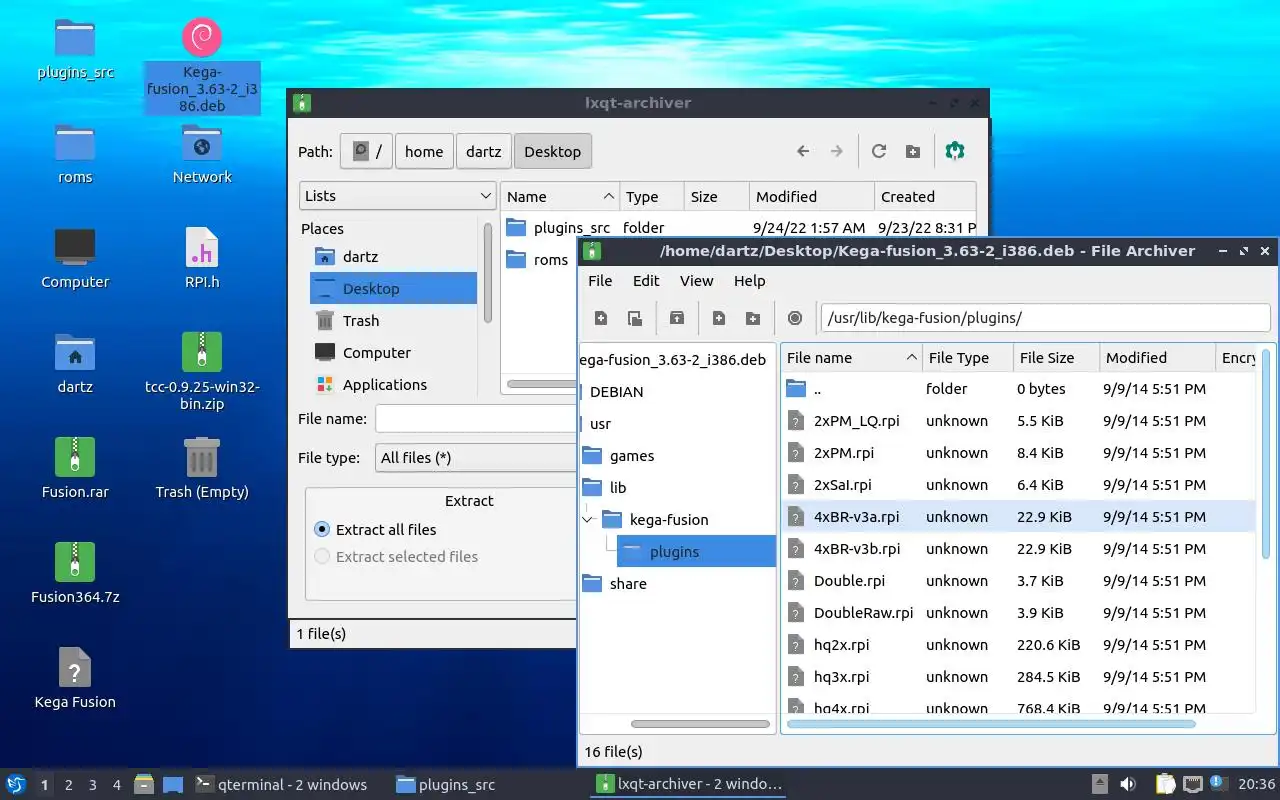1280x800 pixels.
Task: Reload folder in lxqt-archiver dialog
Action: pyautogui.click(x=879, y=151)
